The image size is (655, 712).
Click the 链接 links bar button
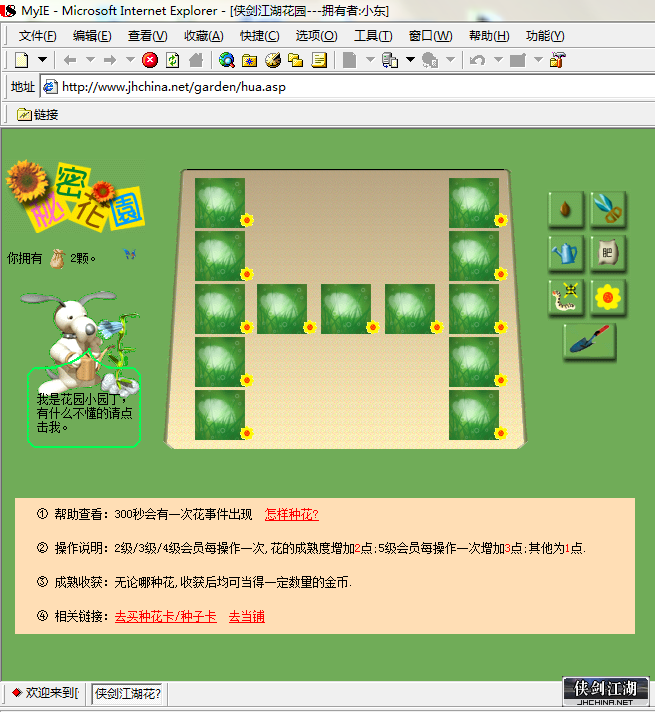(38, 114)
